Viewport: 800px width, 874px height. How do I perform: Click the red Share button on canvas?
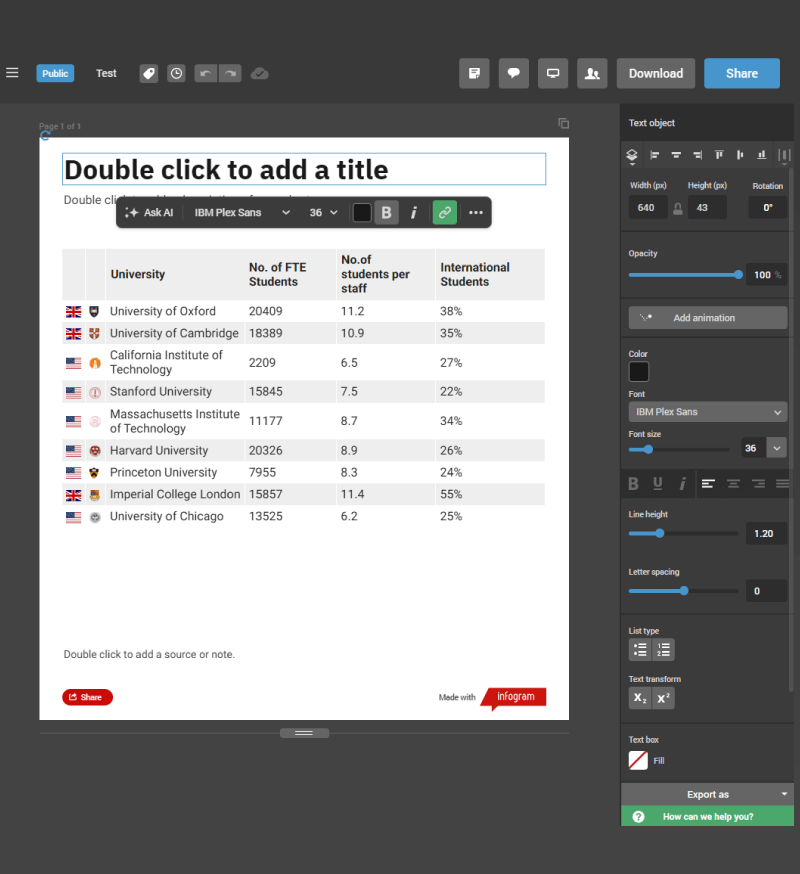point(87,697)
